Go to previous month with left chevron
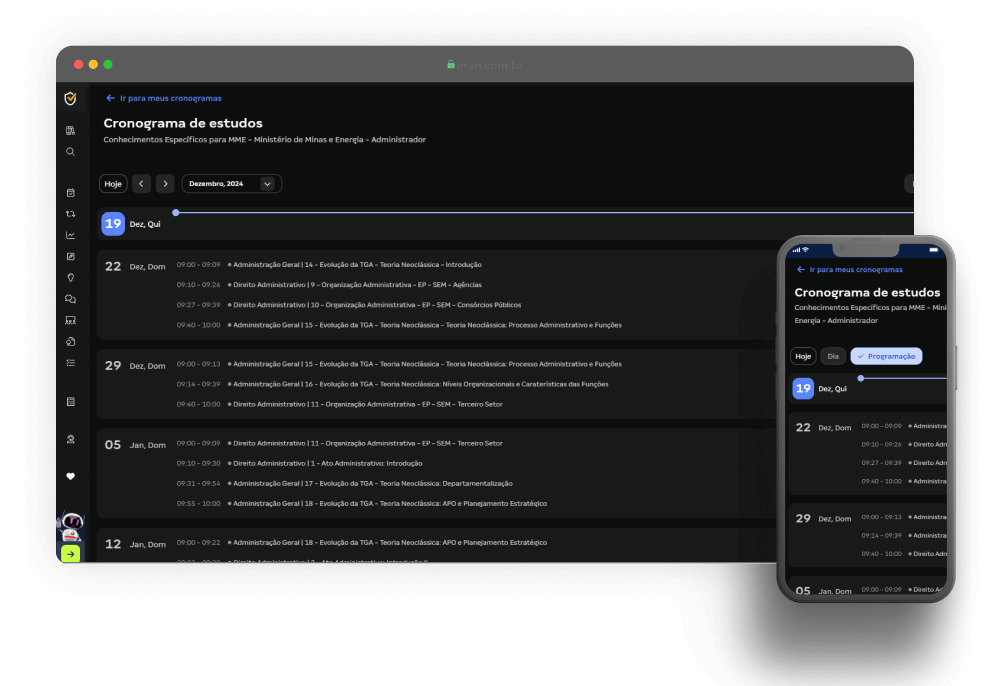Viewport: 1007px width, 686px height. coord(142,184)
